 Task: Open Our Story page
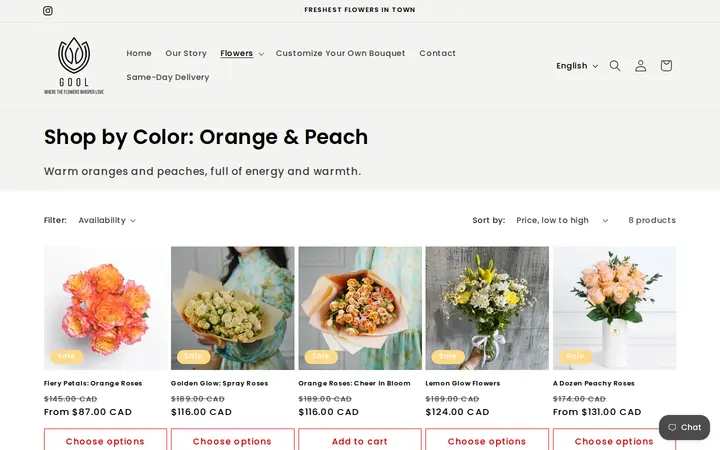tap(186, 53)
